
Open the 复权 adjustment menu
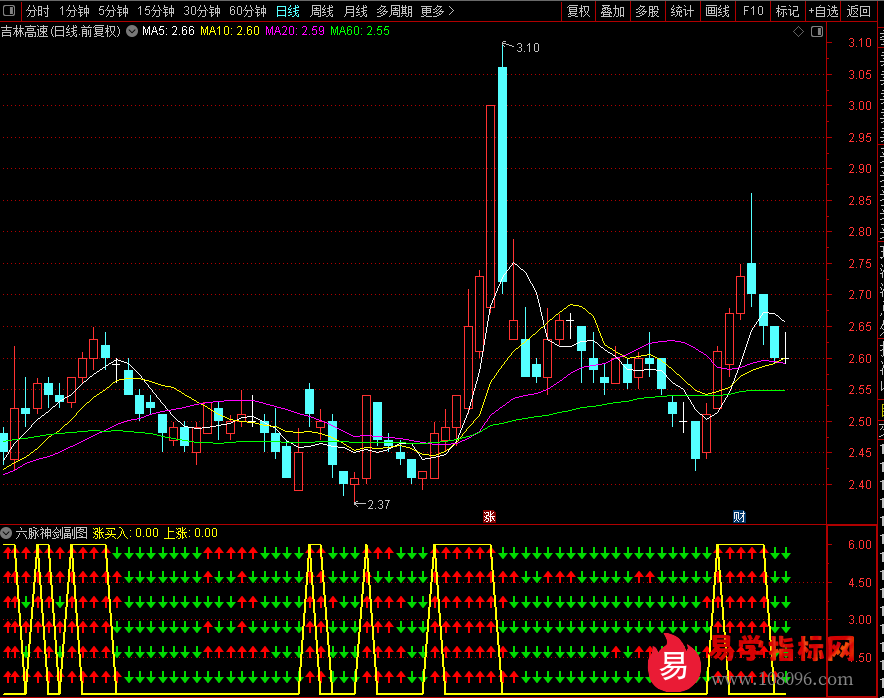click(578, 11)
